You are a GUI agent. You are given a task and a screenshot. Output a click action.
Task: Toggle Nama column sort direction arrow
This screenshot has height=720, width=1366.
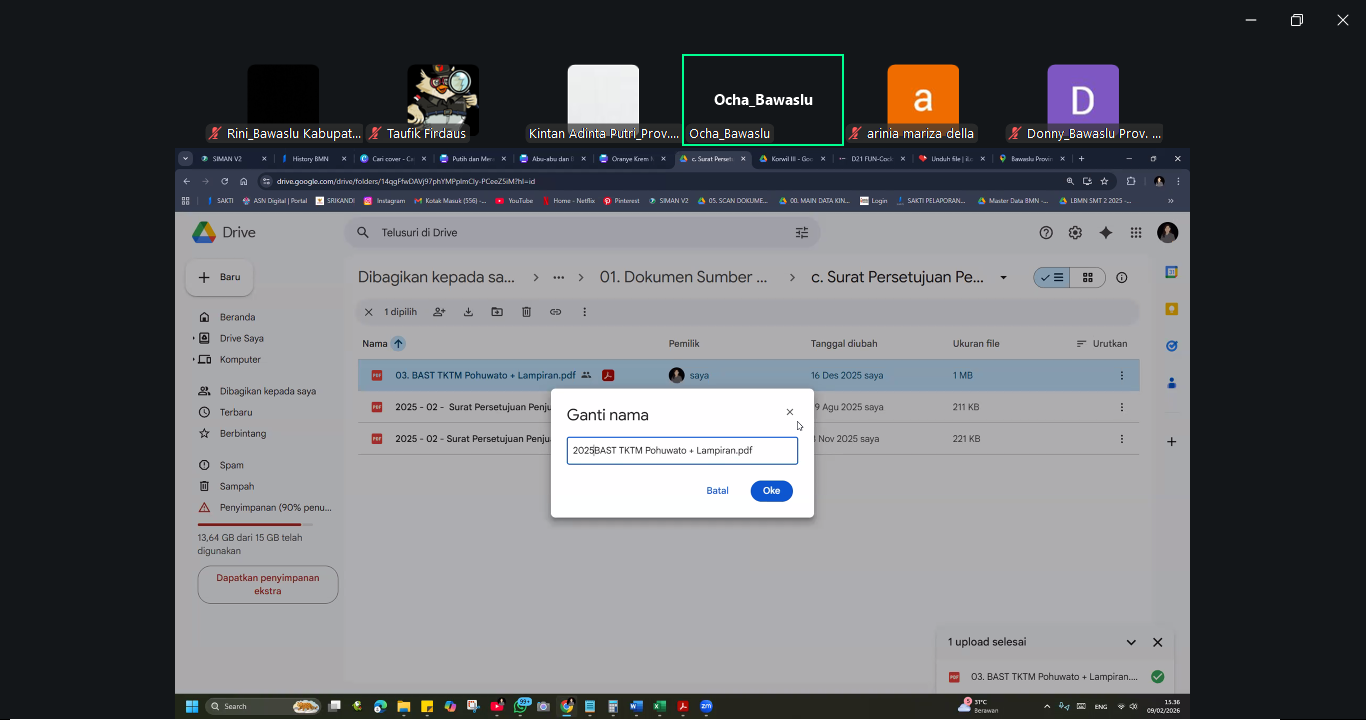398,344
